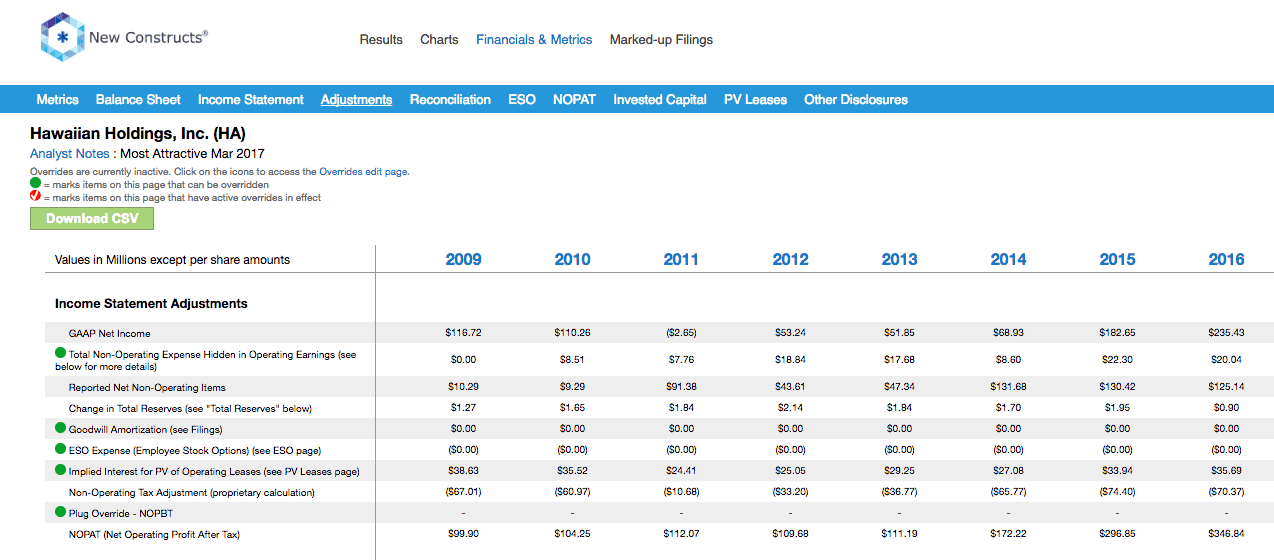Viewport: 1274px width, 560px height.
Task: Open the Other Disclosures tab
Action: point(856,99)
